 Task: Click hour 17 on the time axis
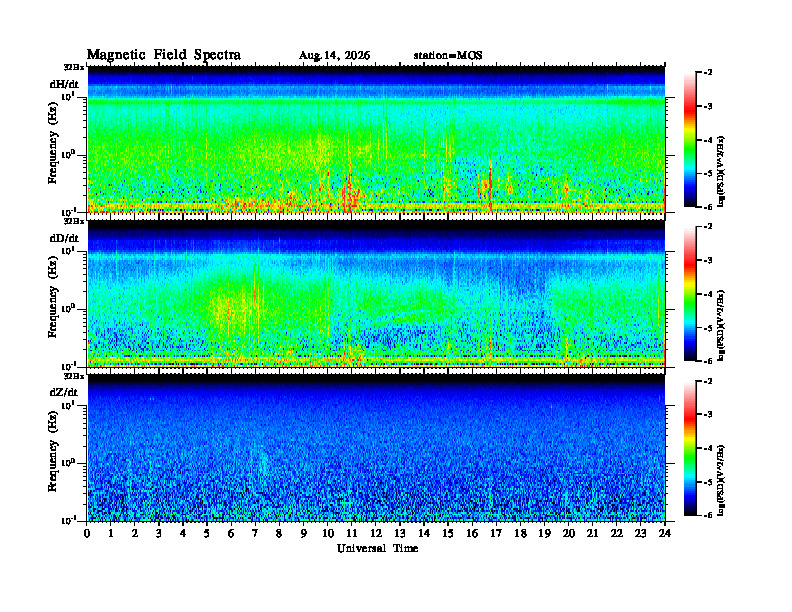[x=496, y=533]
